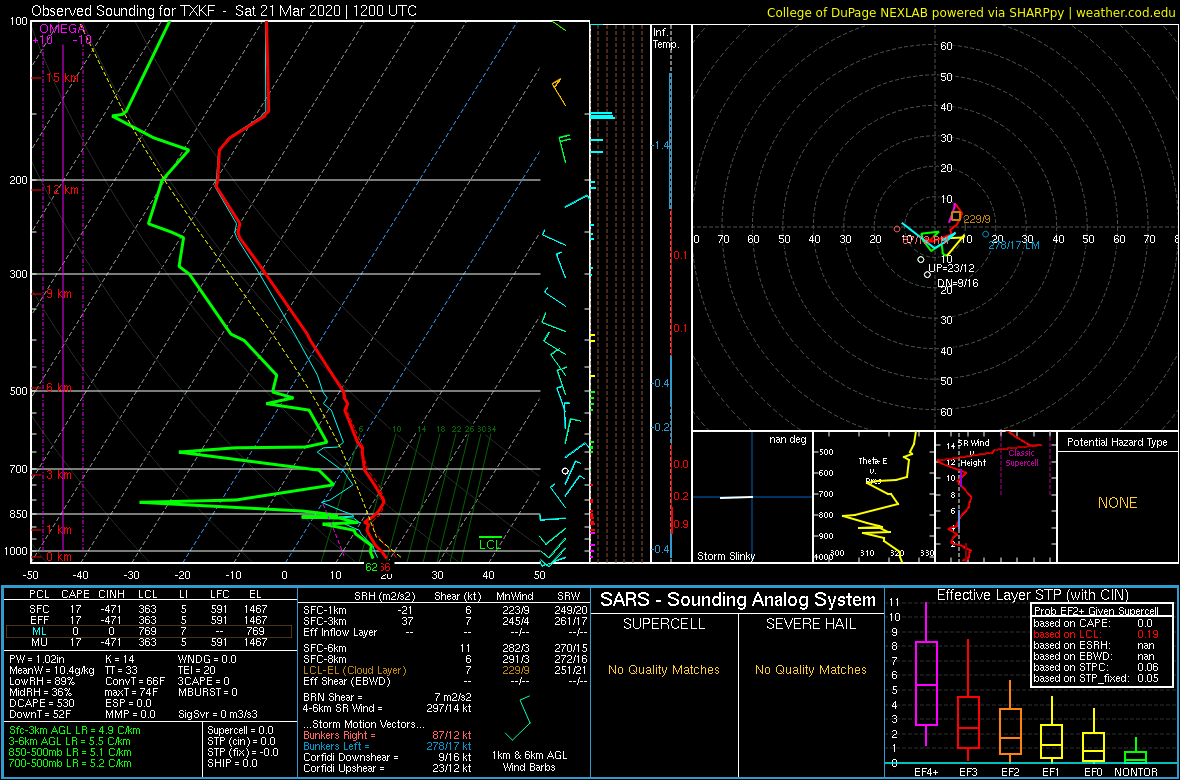Click the LCL-EL (Cloud Layer) row

tap(445, 670)
